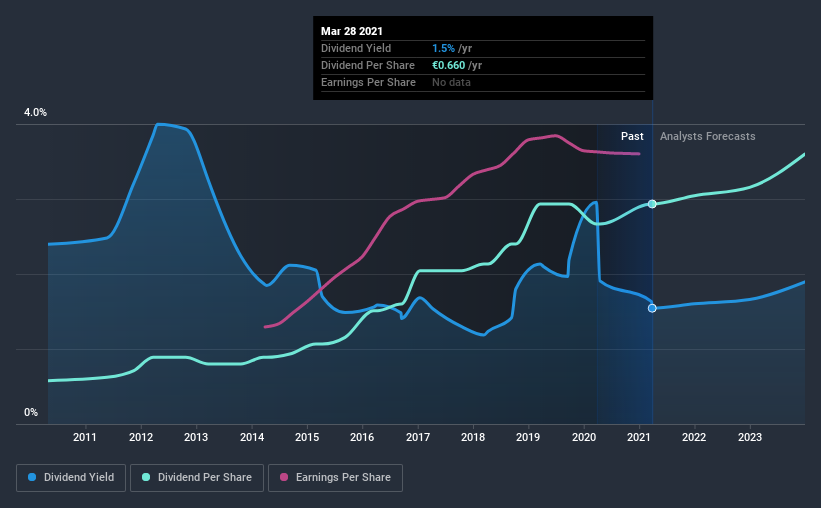Click the tooltip Dividend Per Share row label

tap(368, 65)
